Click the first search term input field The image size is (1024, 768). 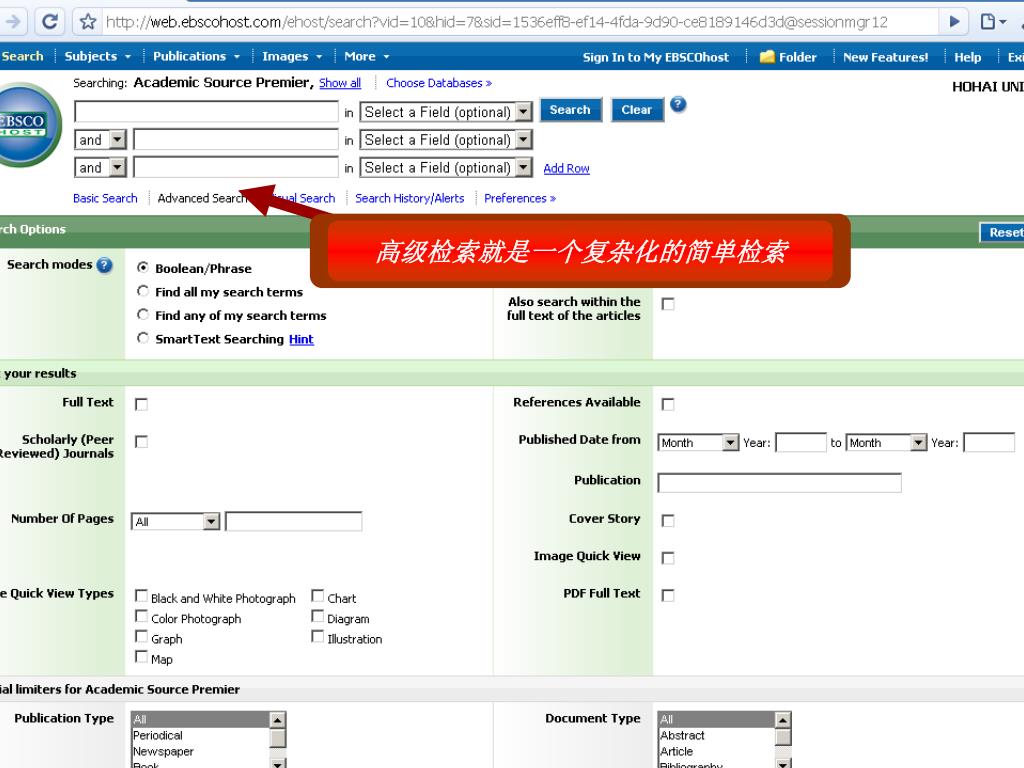click(206, 112)
